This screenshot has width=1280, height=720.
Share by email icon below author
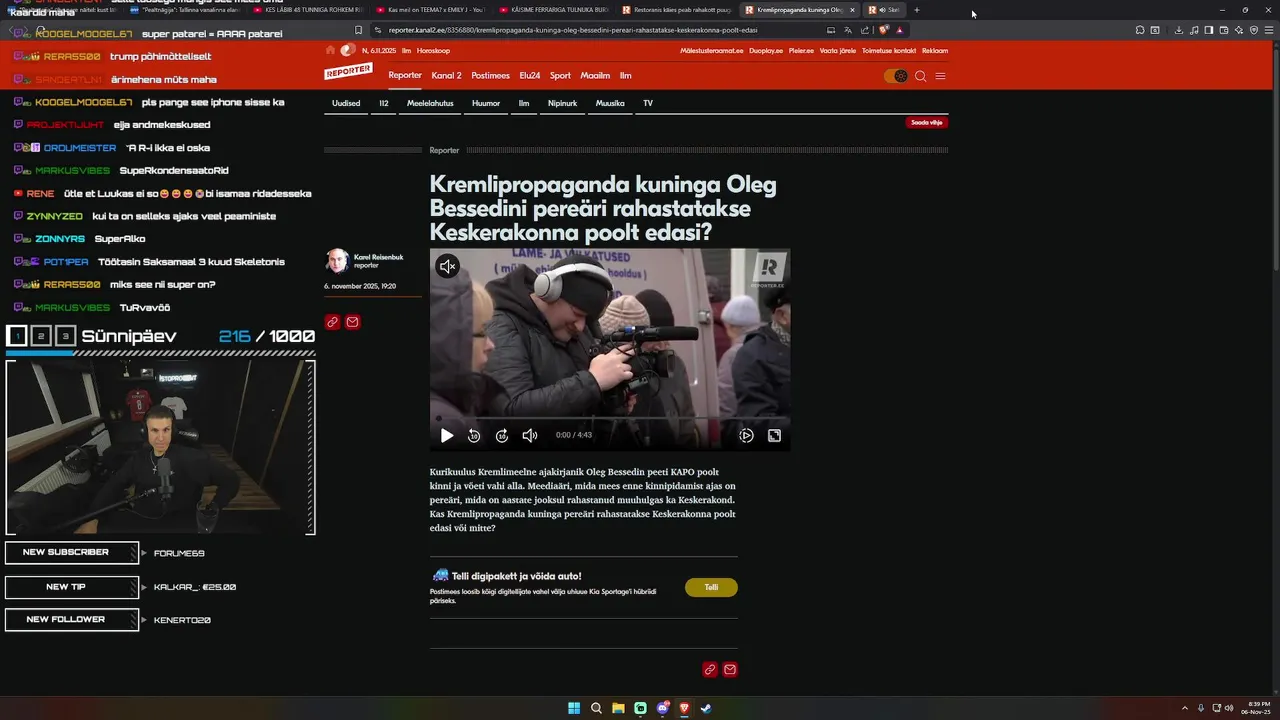tap(352, 322)
